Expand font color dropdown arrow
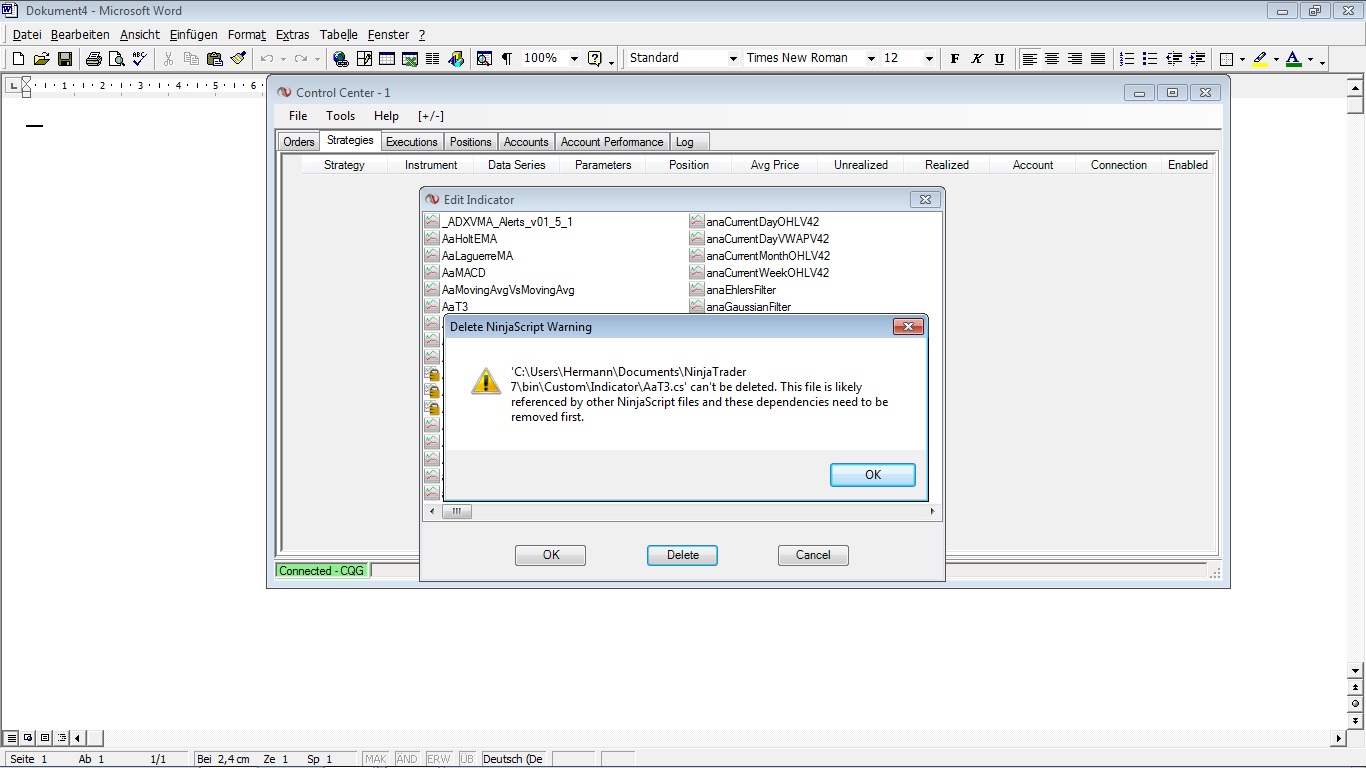 [x=1310, y=59]
